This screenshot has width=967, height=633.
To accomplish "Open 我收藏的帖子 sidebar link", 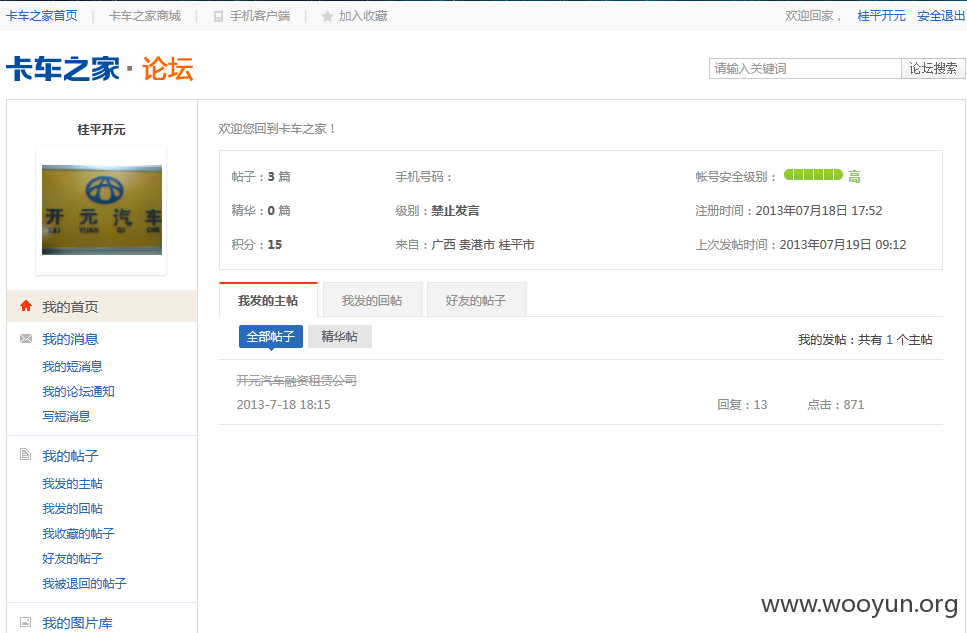I will [x=78, y=534].
